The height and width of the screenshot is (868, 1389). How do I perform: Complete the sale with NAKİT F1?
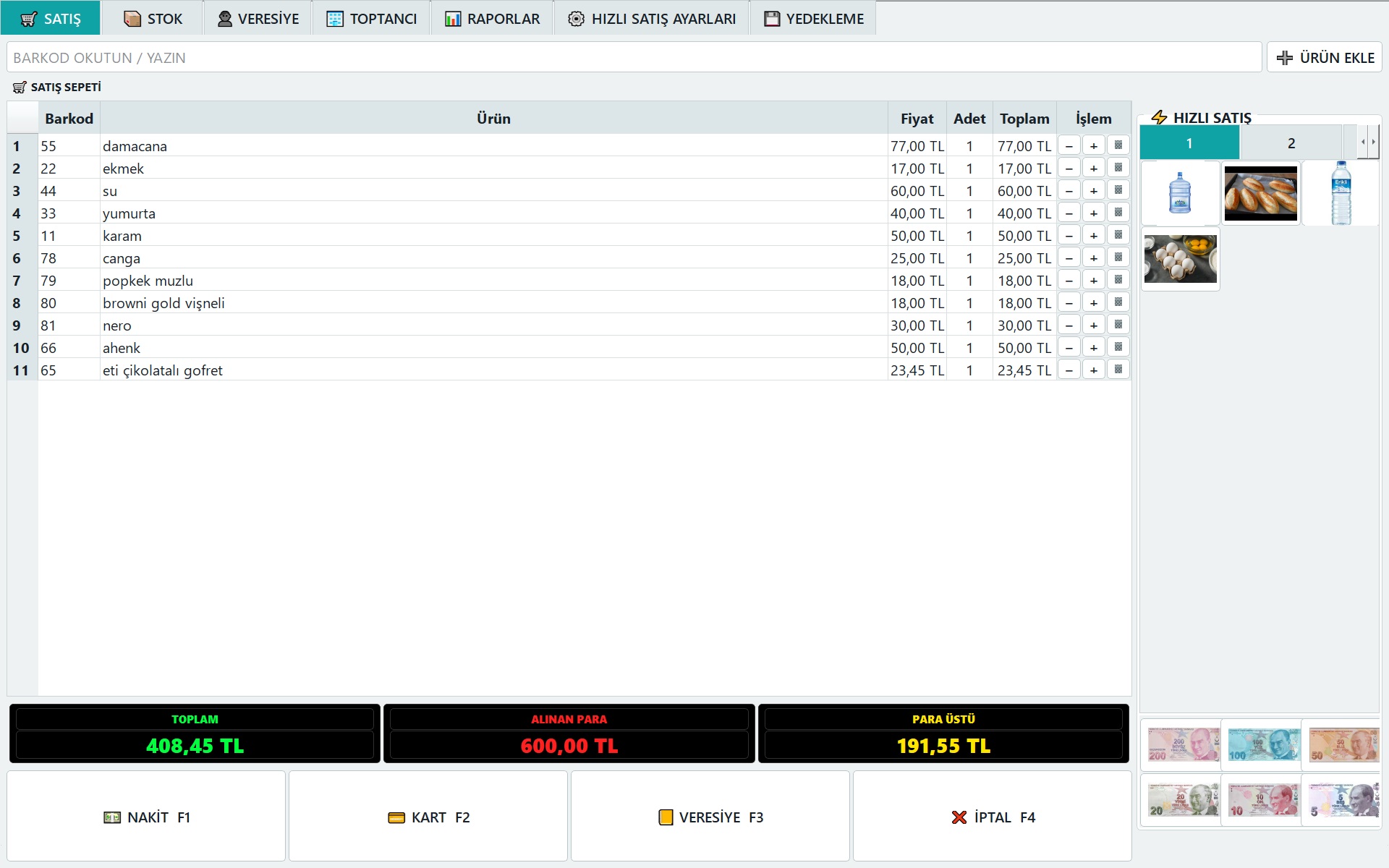pyautogui.click(x=146, y=816)
